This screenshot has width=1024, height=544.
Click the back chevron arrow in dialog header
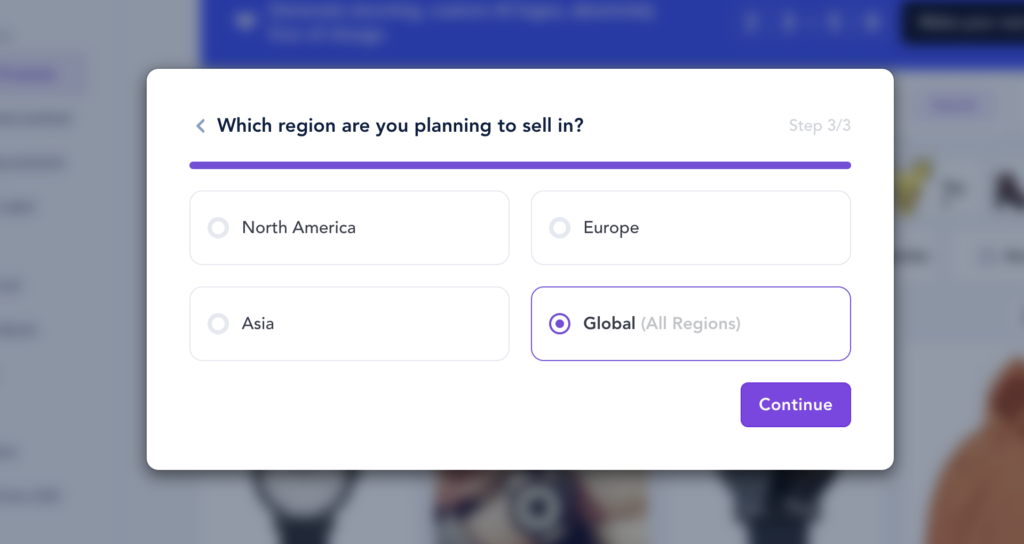tap(200, 126)
